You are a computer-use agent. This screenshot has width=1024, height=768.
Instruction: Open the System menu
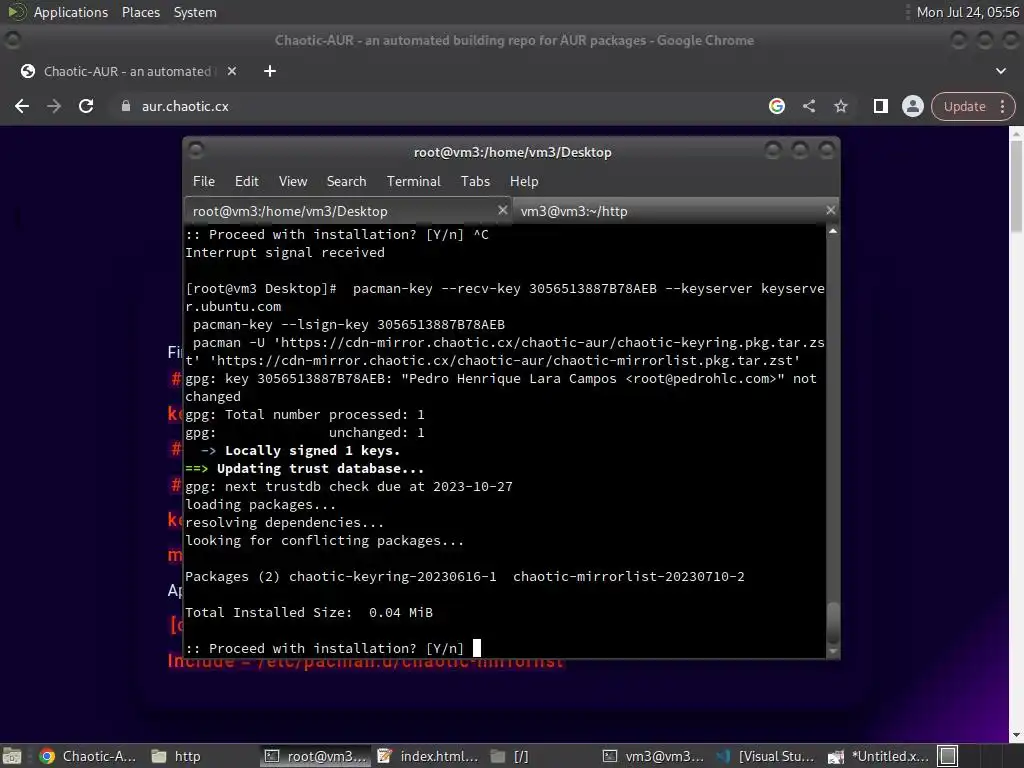point(195,12)
